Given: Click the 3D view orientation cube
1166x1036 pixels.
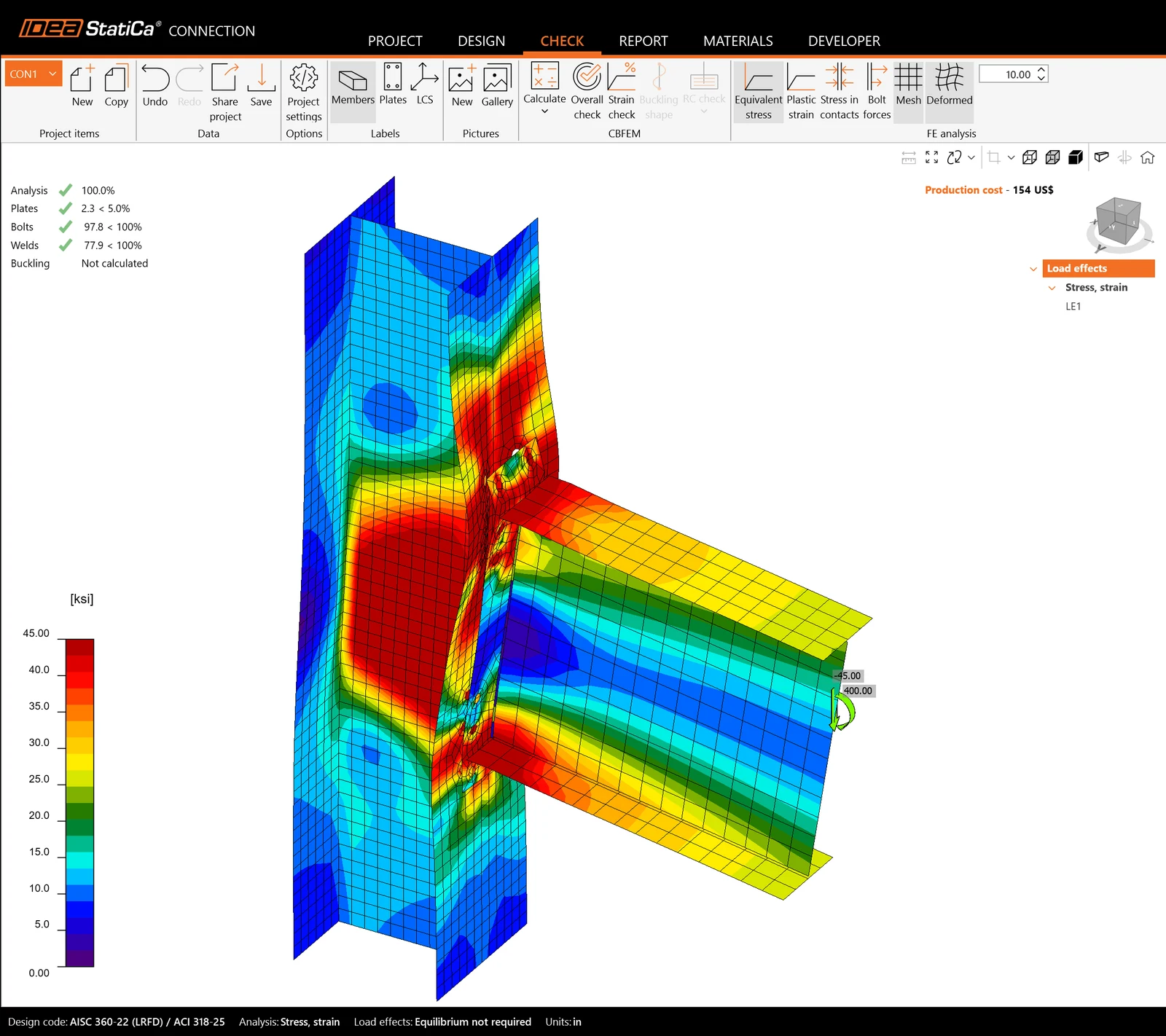Looking at the screenshot, I should (x=1119, y=221).
